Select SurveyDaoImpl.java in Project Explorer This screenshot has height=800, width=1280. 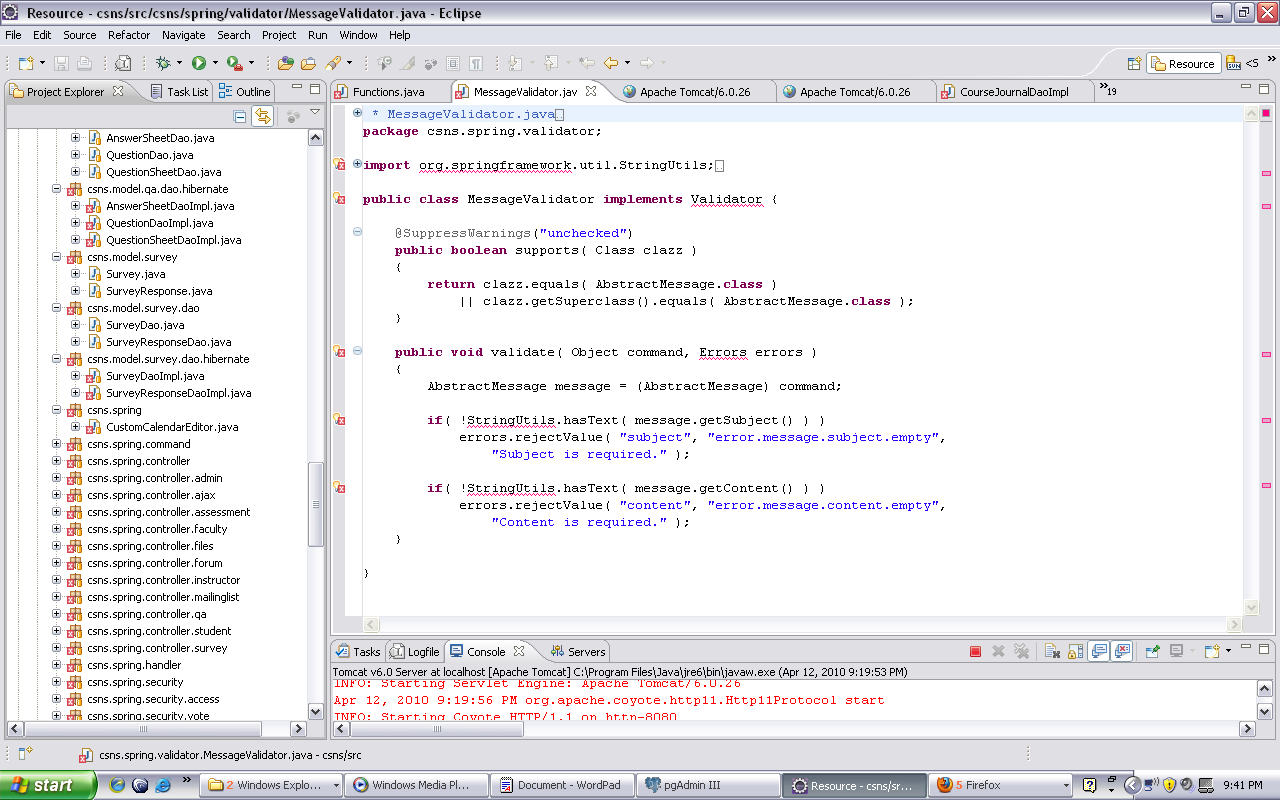(x=155, y=376)
